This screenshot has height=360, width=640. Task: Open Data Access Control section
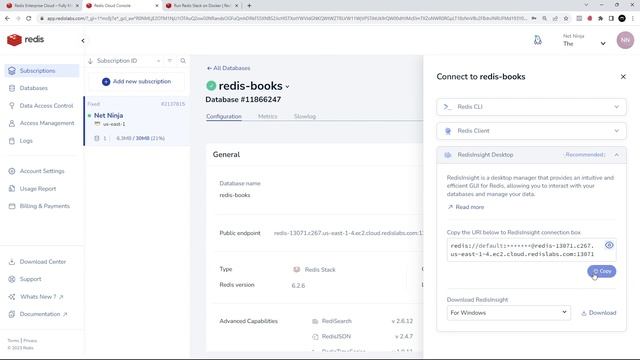(42, 106)
